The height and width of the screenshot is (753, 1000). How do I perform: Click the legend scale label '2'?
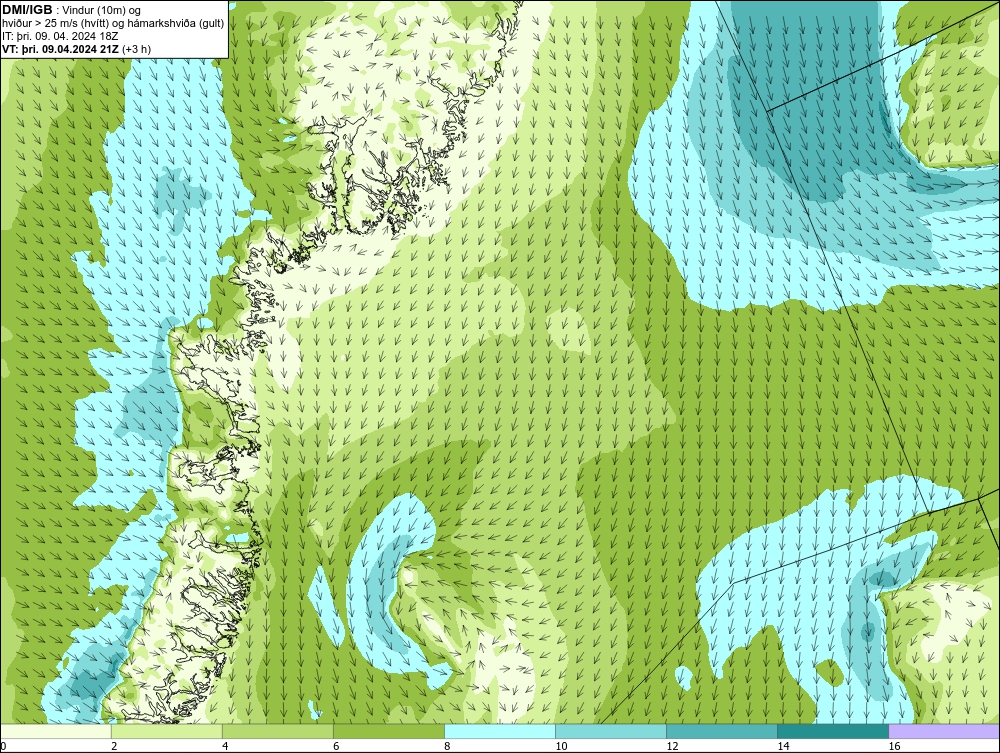tap(114, 746)
